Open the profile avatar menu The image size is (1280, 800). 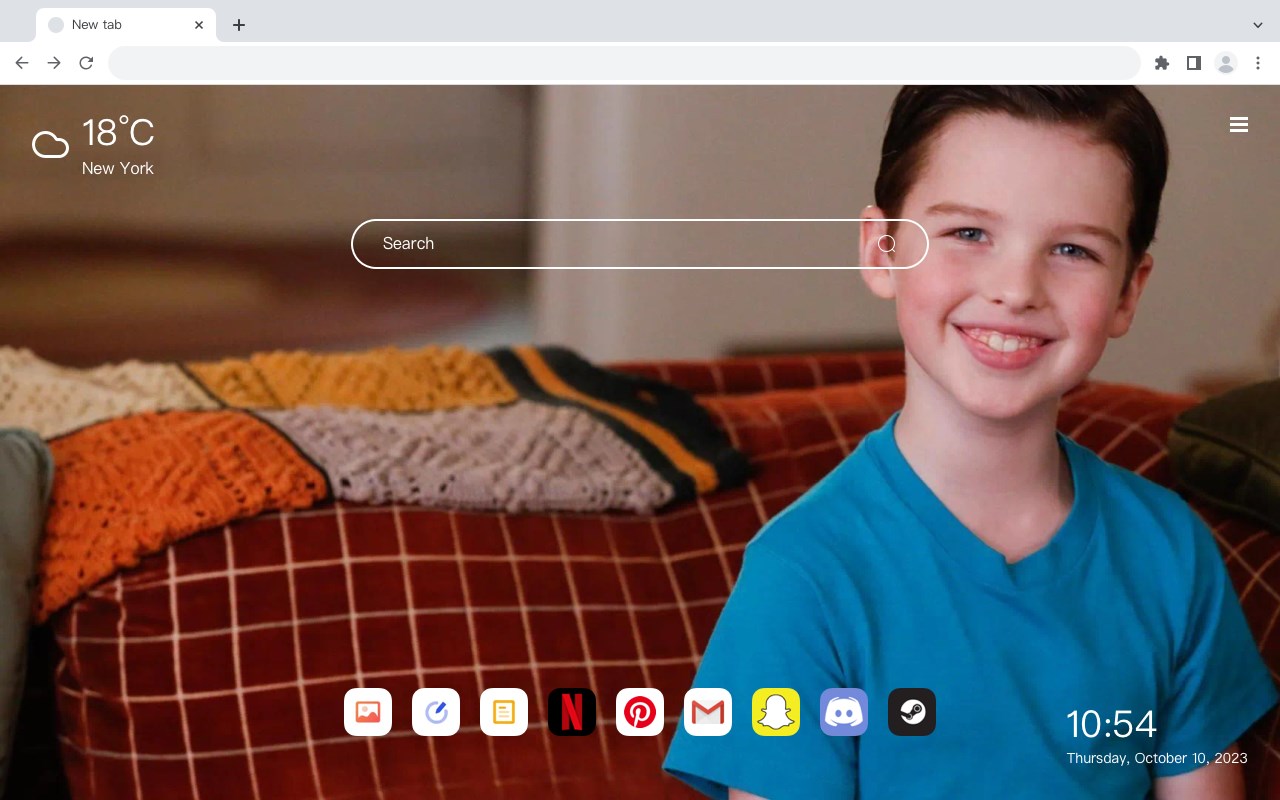(x=1226, y=63)
